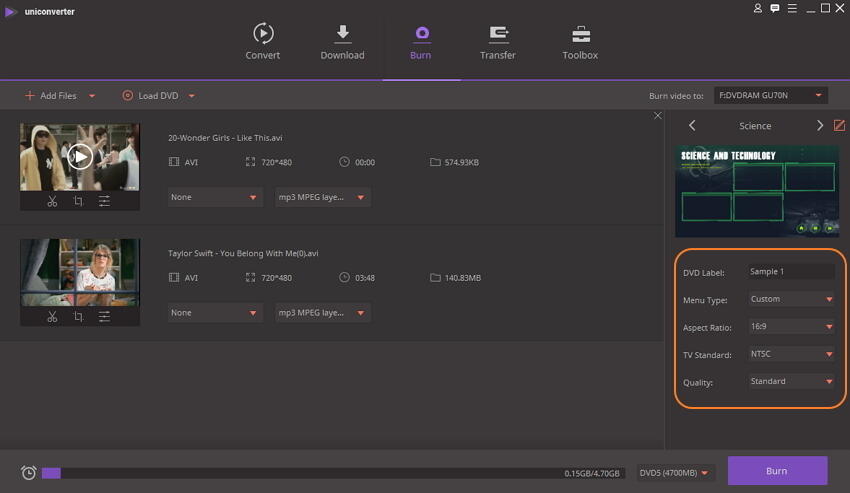
Task: Open the Download tab
Action: 342,42
